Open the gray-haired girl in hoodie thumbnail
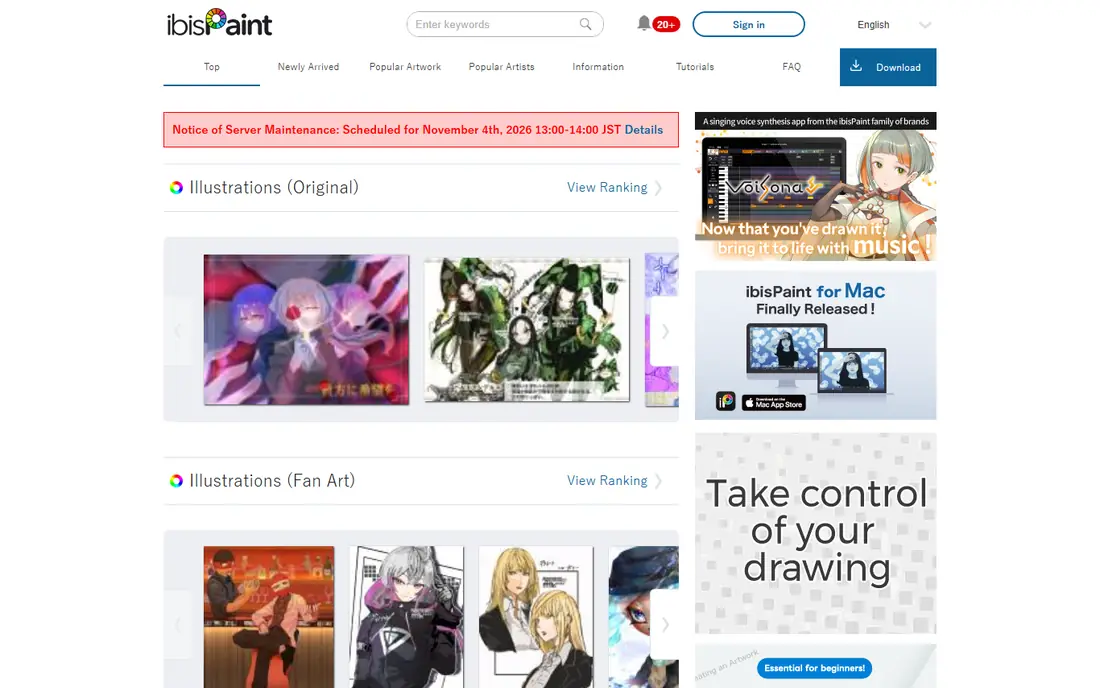 [407, 617]
